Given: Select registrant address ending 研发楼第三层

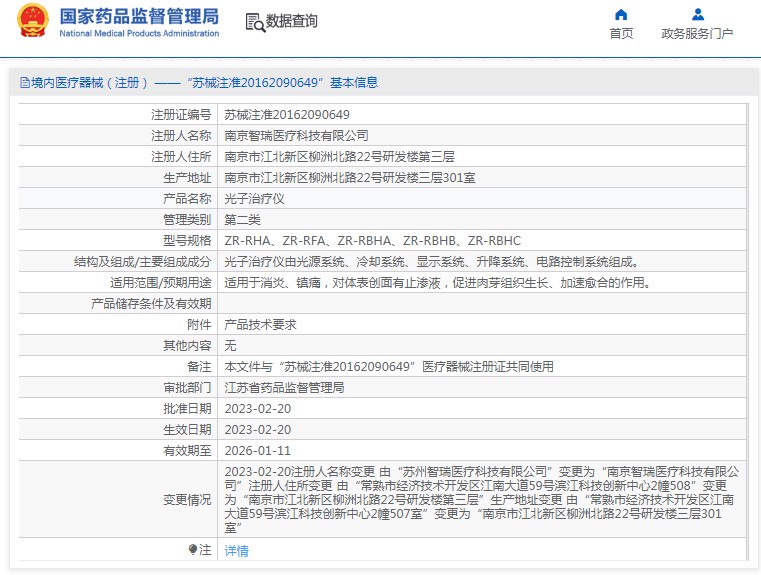Looking at the screenshot, I should point(339,156).
